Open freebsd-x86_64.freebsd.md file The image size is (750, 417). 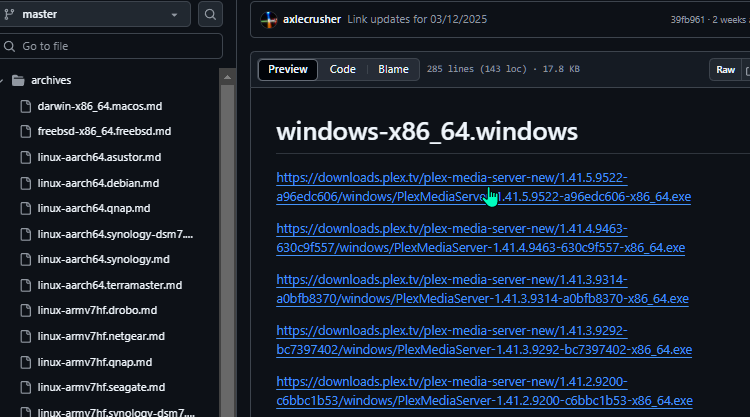[104, 131]
